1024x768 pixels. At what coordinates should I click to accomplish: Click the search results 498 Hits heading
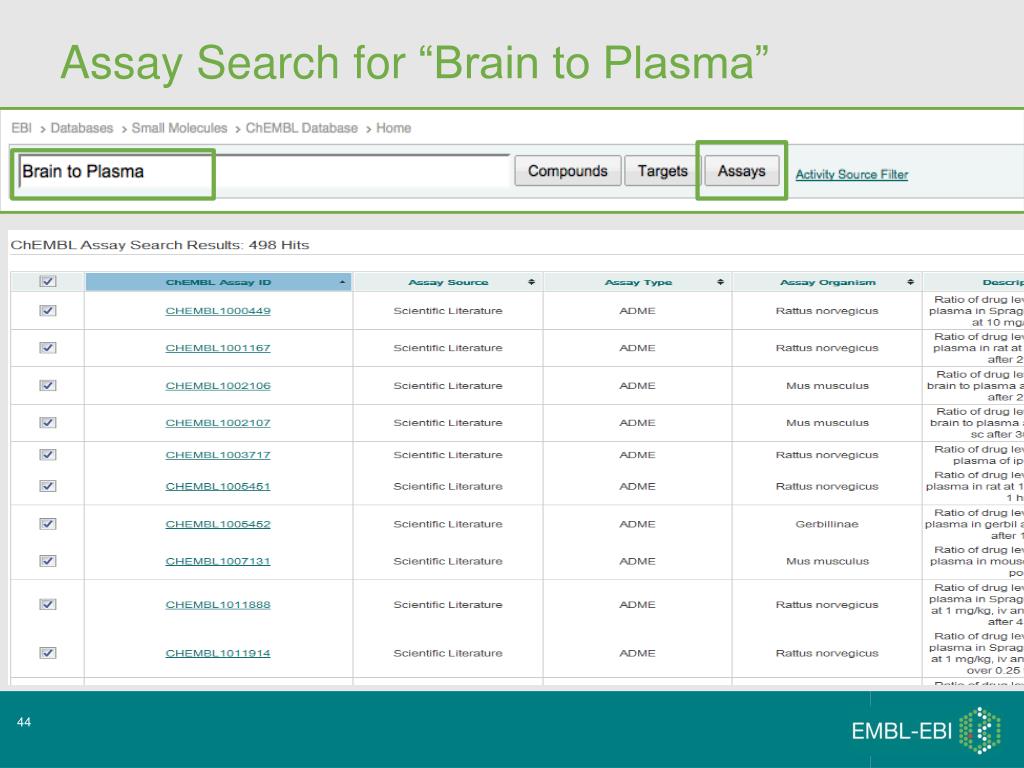pos(160,245)
